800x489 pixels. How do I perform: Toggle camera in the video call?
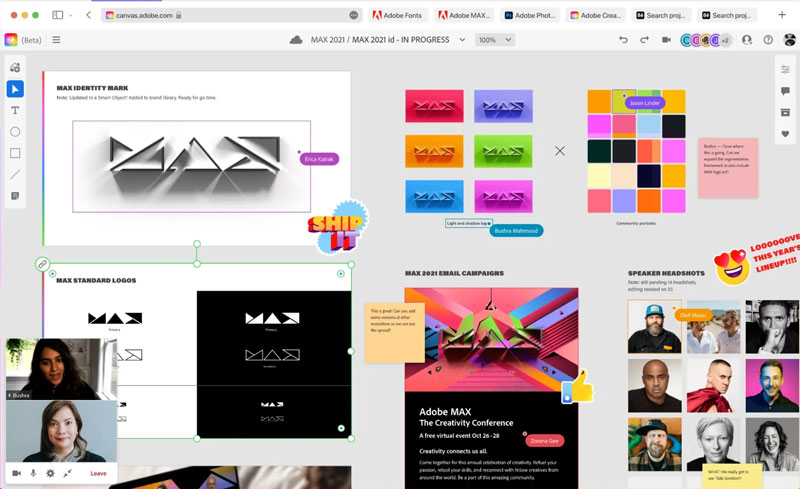click(16, 473)
